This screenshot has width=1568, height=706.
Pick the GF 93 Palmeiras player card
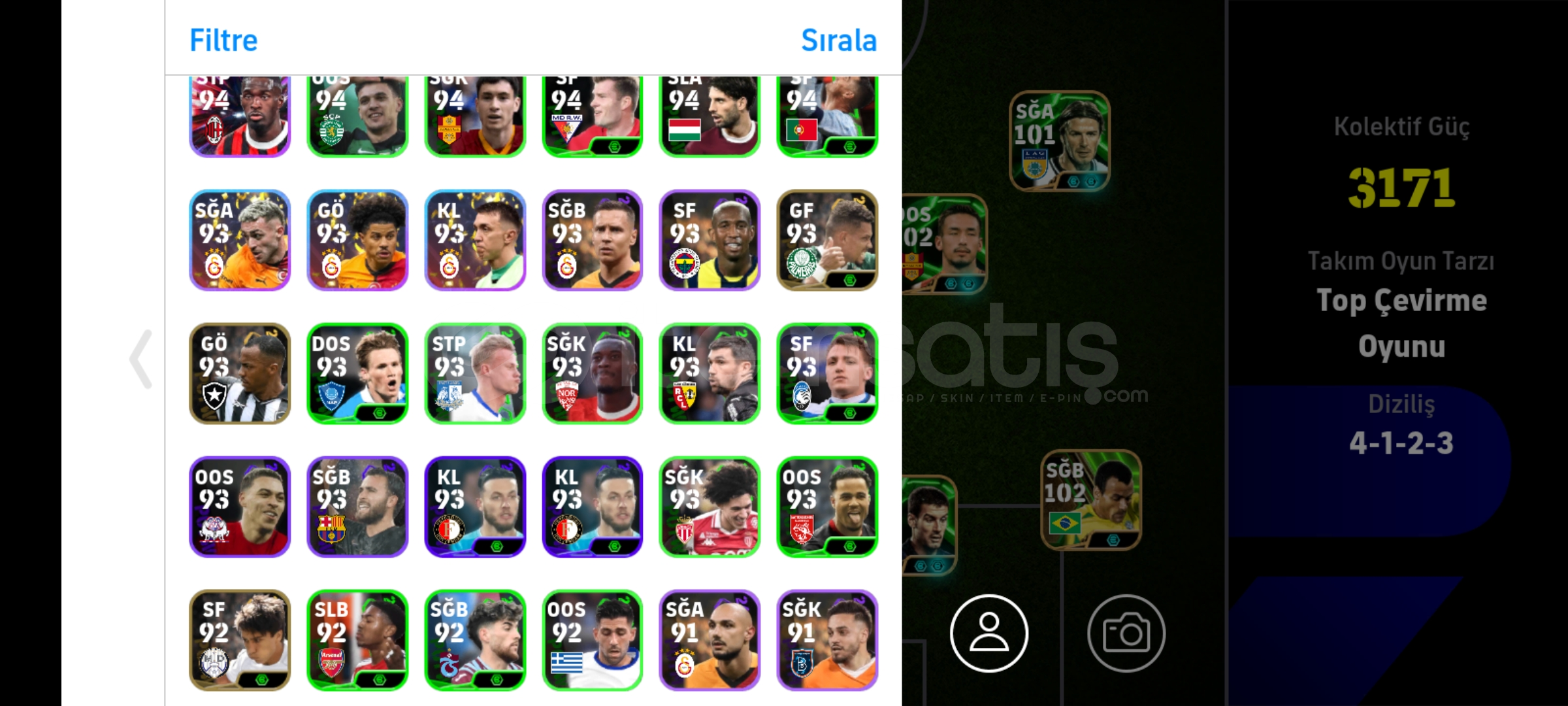[827, 240]
